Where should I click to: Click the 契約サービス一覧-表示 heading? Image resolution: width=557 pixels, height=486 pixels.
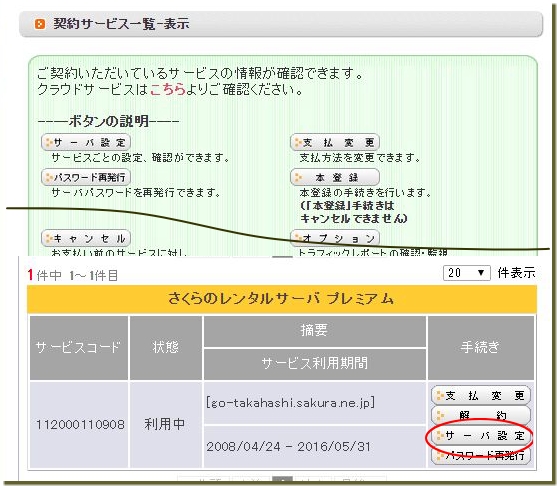point(121,24)
